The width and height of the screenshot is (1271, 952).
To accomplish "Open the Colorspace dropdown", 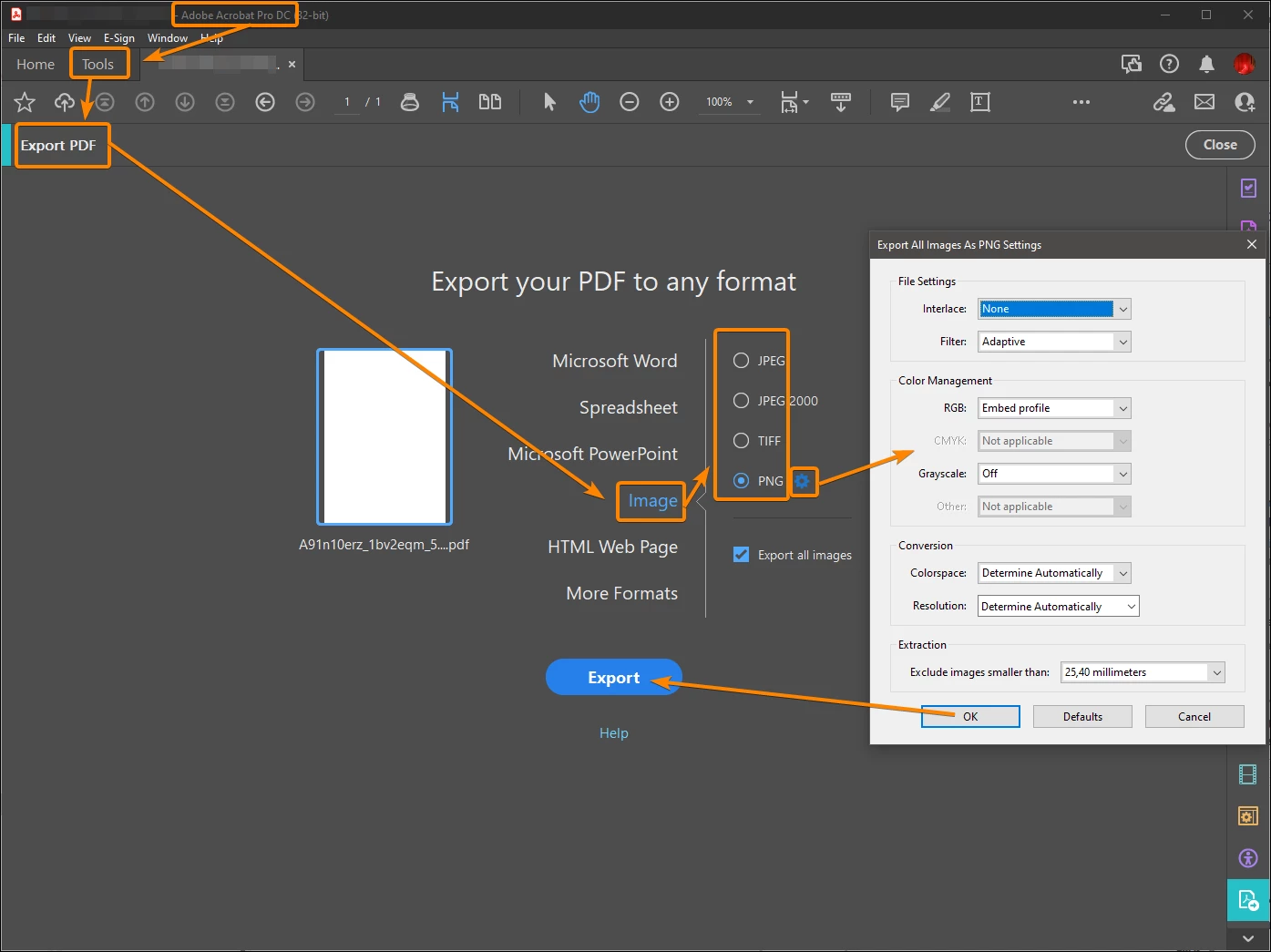I will [x=1054, y=573].
